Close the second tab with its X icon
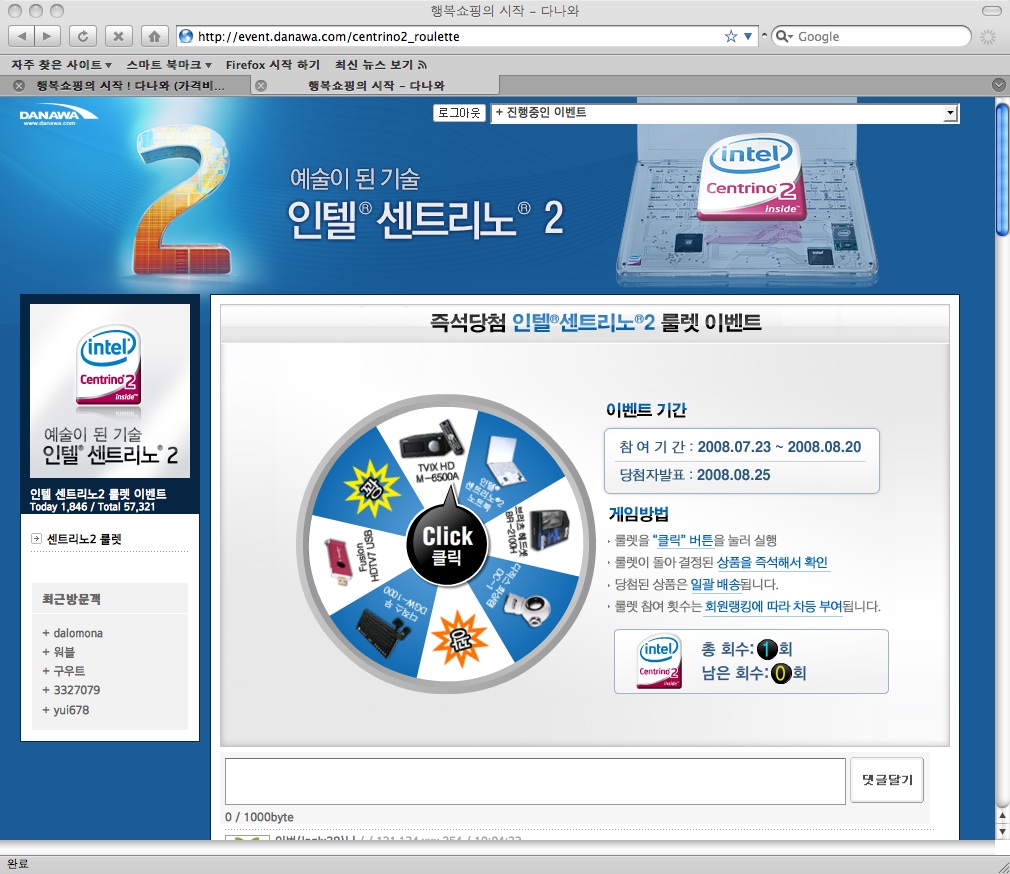1010x874 pixels. coord(261,85)
